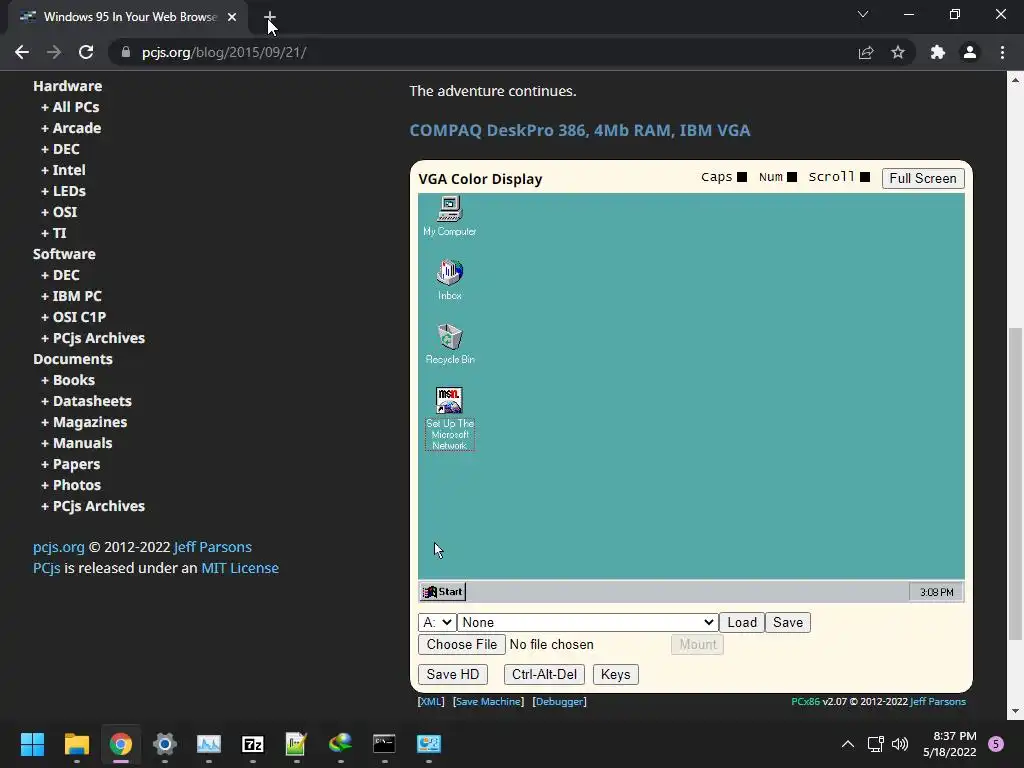Expand LEDs in the sidebar

[x=63, y=191]
